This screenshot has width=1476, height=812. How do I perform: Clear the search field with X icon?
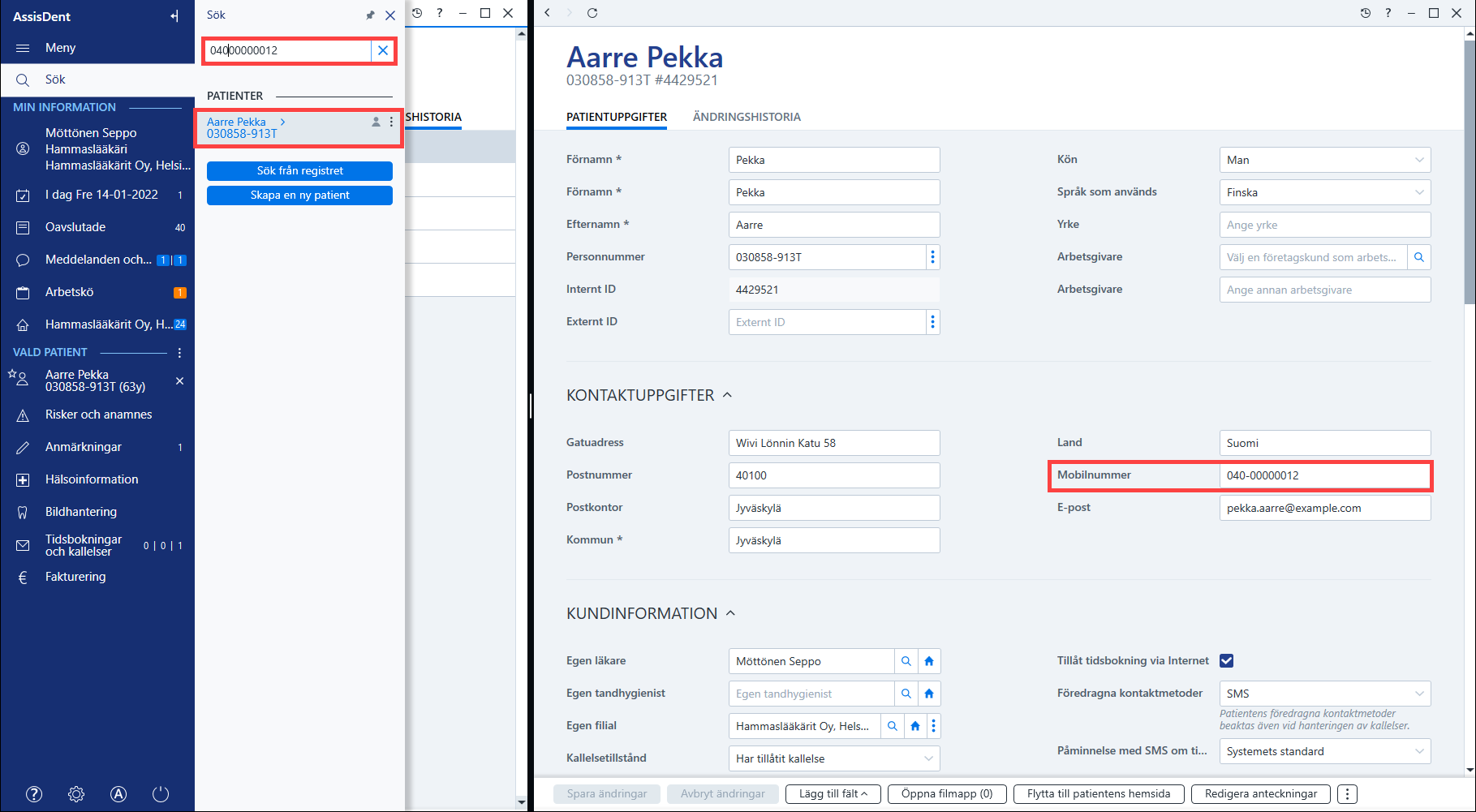(383, 50)
